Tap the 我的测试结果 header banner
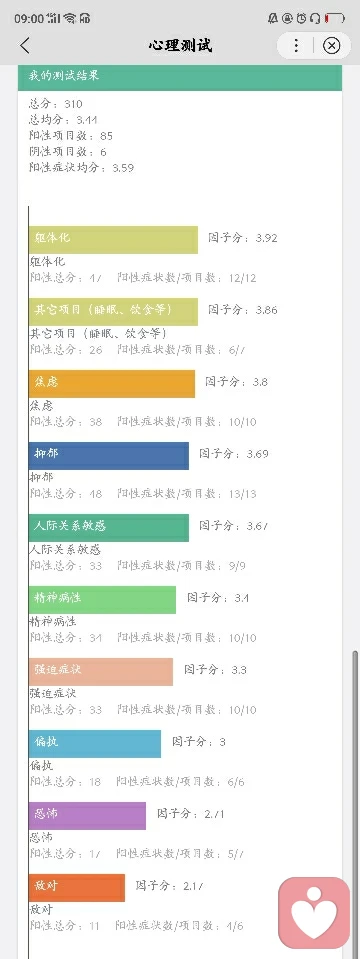 click(x=180, y=77)
